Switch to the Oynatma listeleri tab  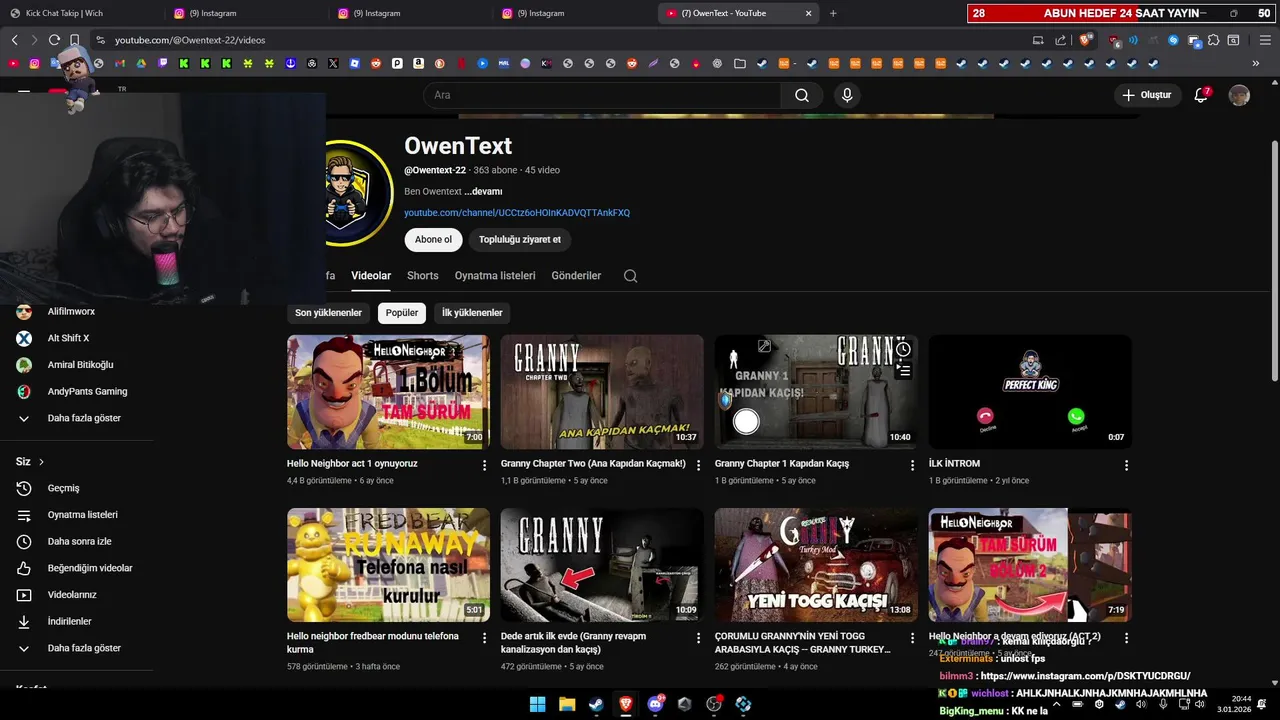[x=495, y=276]
